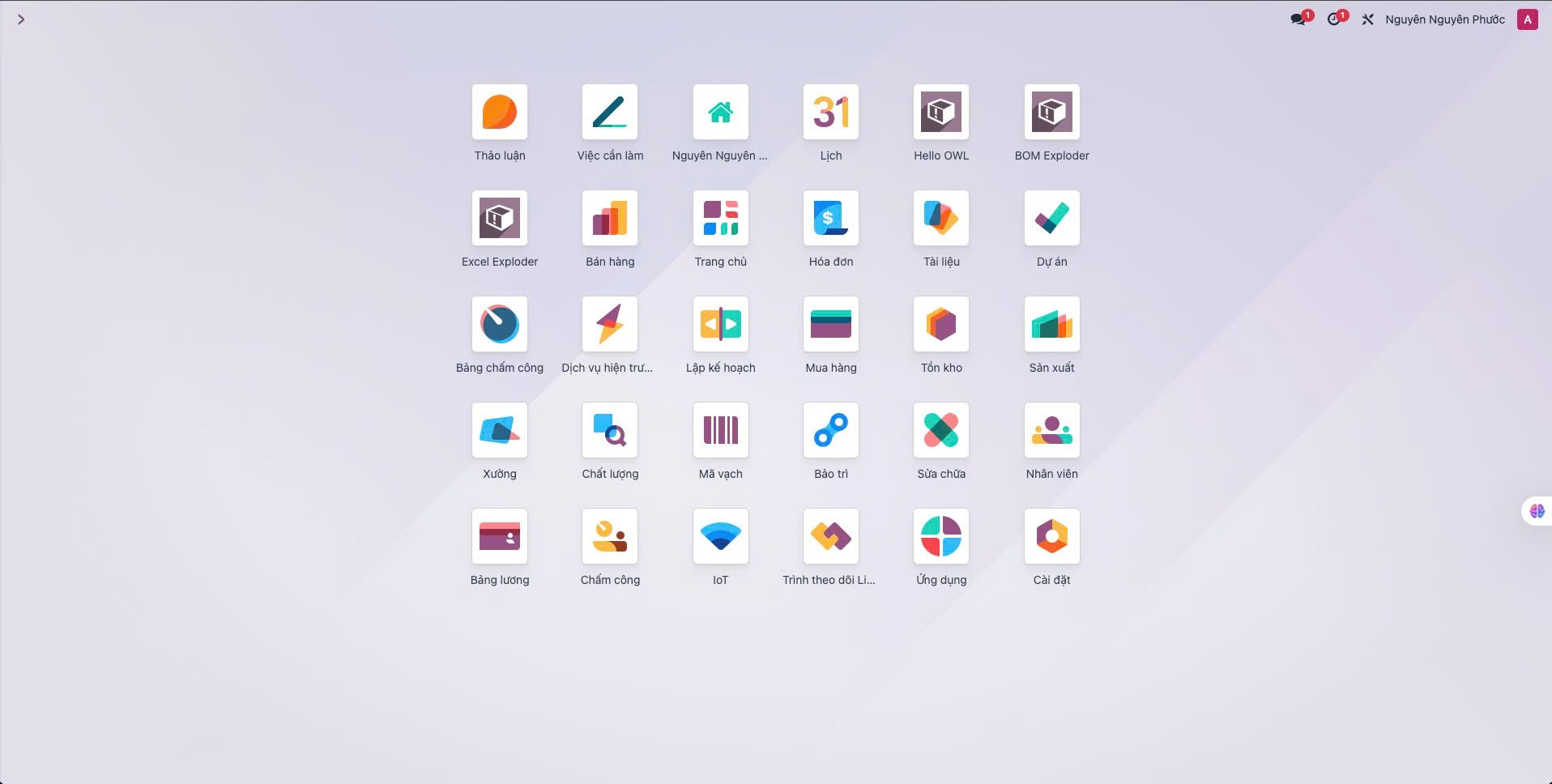This screenshot has height=784, width=1552.
Task: Show pending activities clock notification
Action: [x=1334, y=19]
